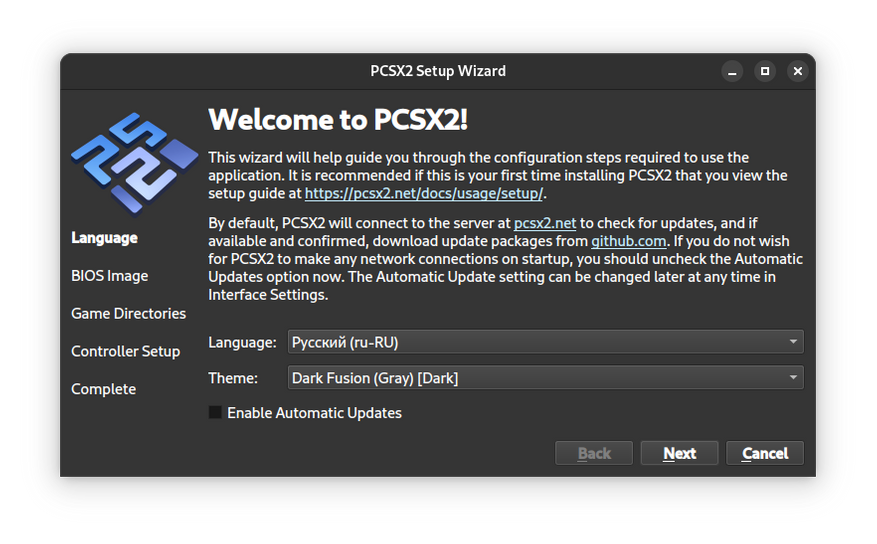The image size is (877, 544).
Task: Minimize the Setup Wizard window
Action: click(x=732, y=72)
